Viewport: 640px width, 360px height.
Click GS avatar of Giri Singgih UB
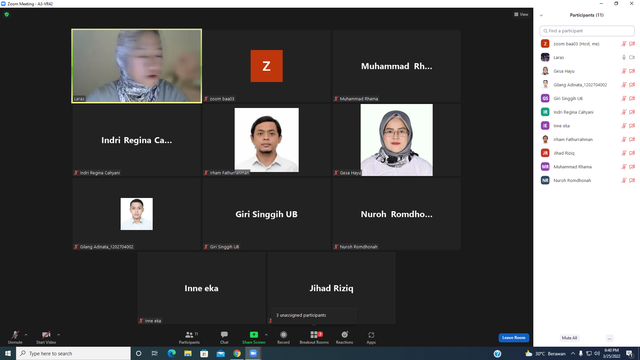(545, 98)
